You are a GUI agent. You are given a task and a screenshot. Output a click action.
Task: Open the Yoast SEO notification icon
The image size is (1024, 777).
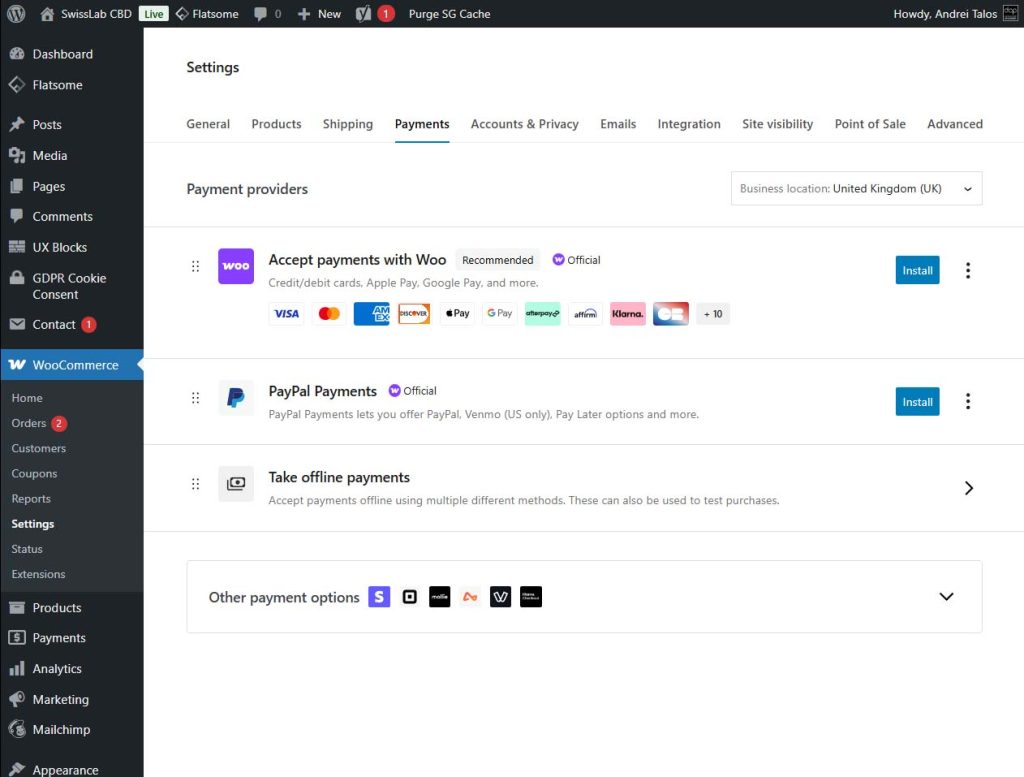[x=371, y=14]
